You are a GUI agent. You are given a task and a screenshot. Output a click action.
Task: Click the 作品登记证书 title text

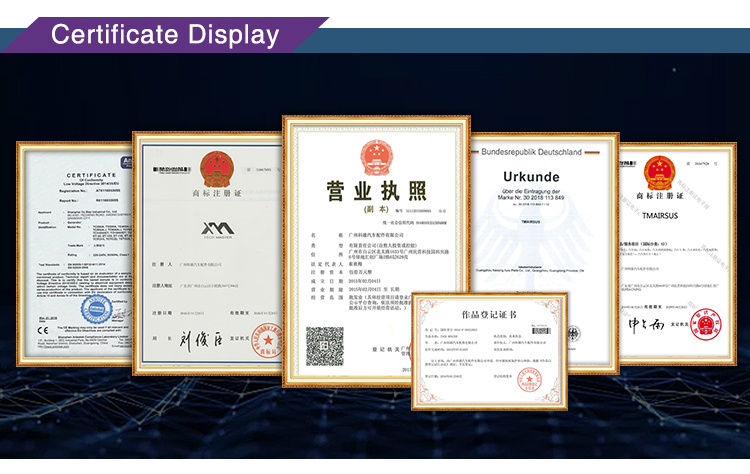pyautogui.click(x=489, y=315)
